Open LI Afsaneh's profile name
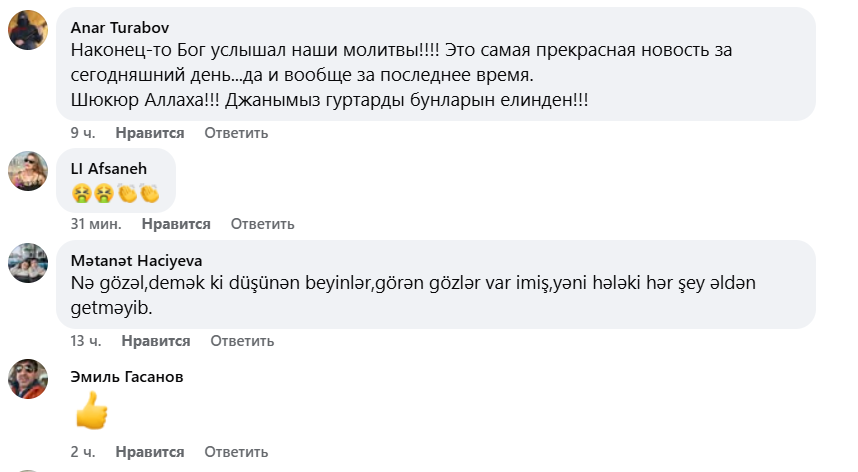 [x=109, y=168]
